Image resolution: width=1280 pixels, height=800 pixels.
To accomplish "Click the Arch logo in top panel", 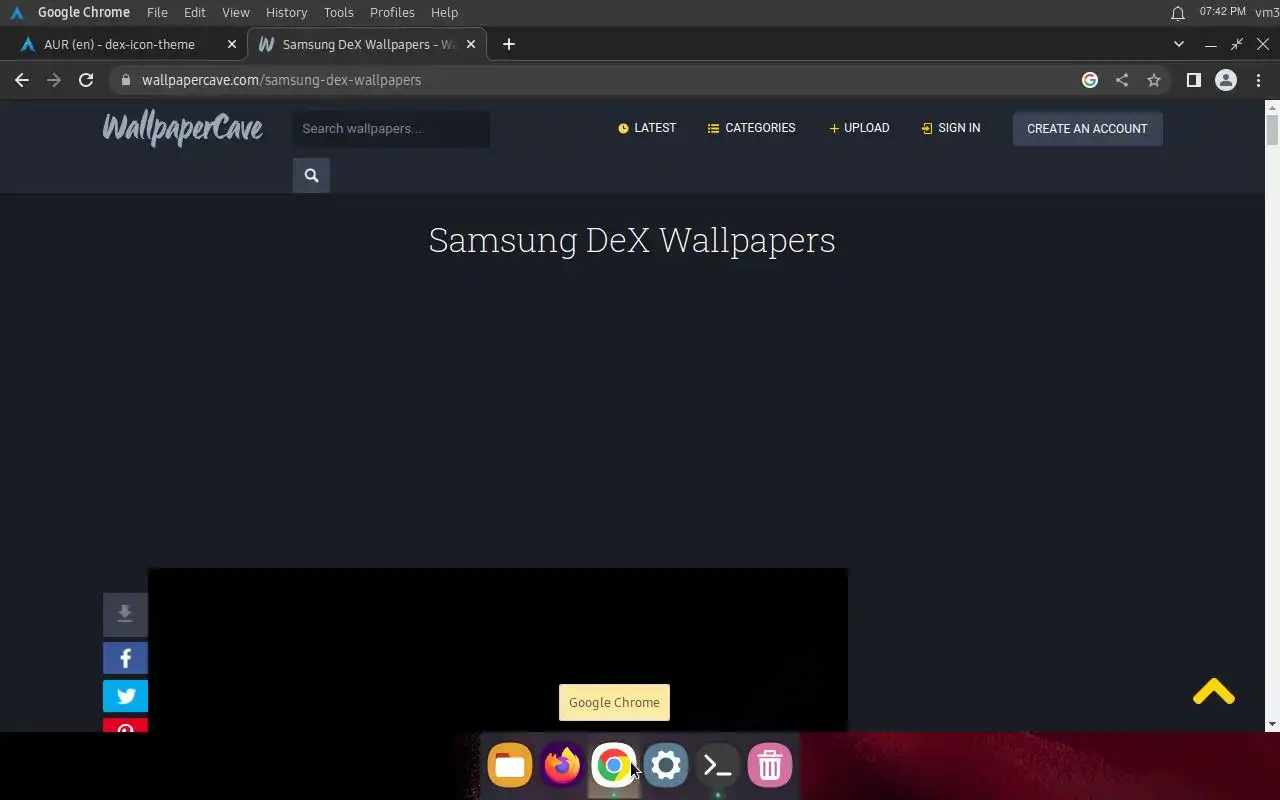I will 17,12.
